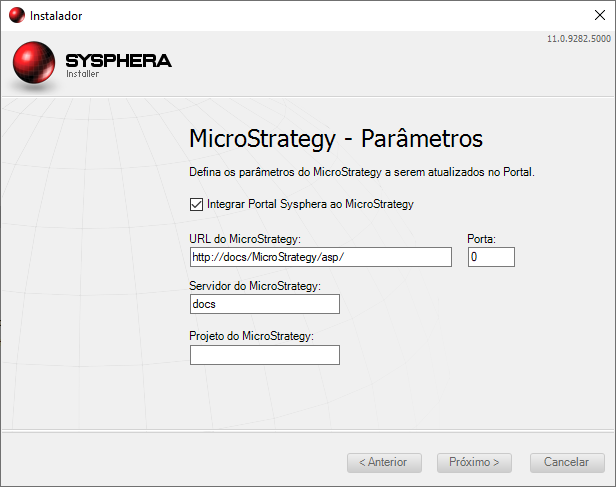Click the 'Porta:' label
The image size is (616, 487).
[482, 239]
